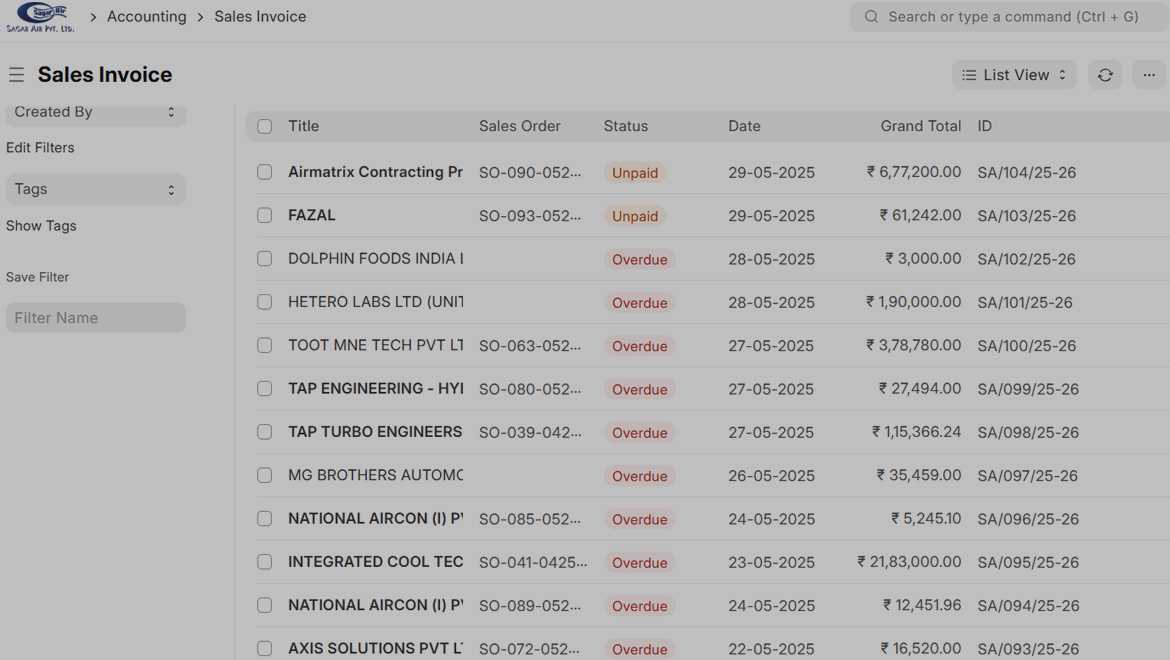Toggle the sidebar hamburger menu icon

(x=17, y=75)
